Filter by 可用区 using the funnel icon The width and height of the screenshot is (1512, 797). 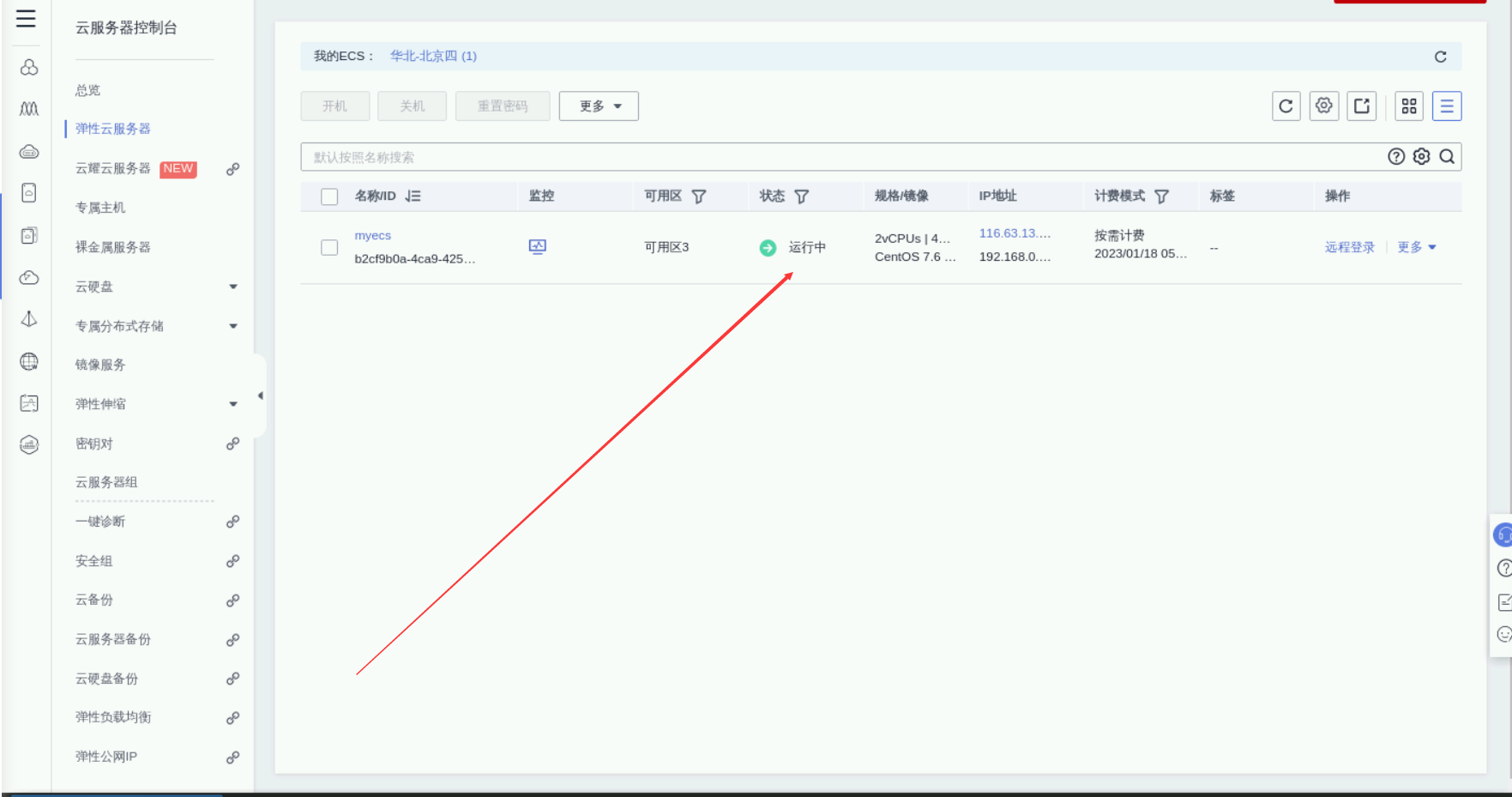click(699, 196)
